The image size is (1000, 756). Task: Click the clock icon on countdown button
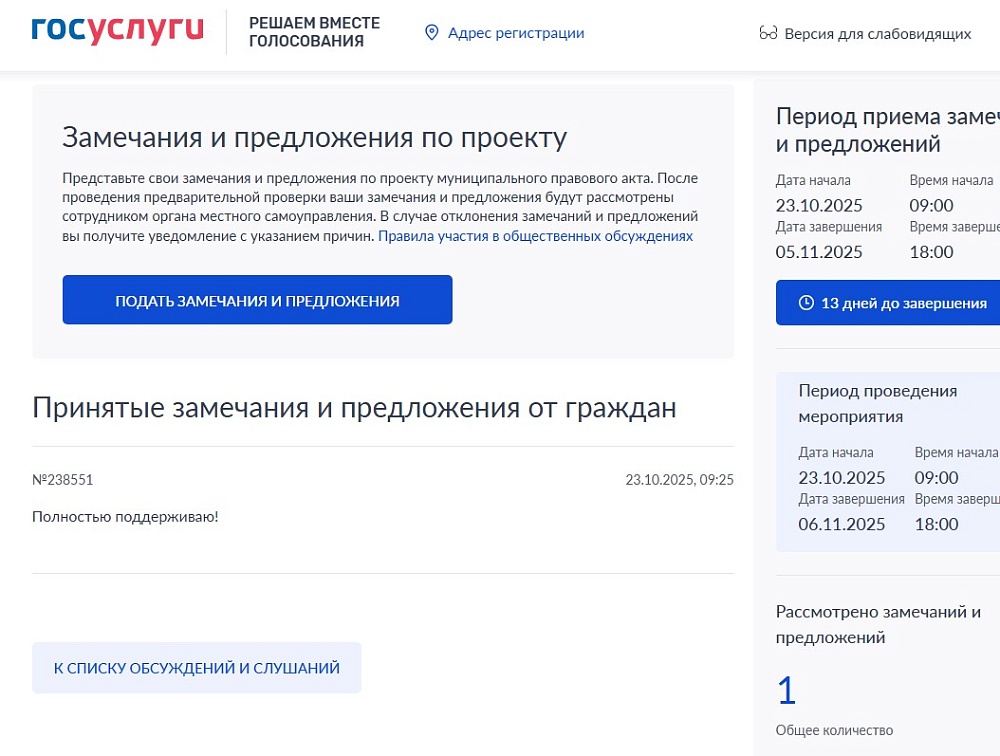tap(806, 303)
